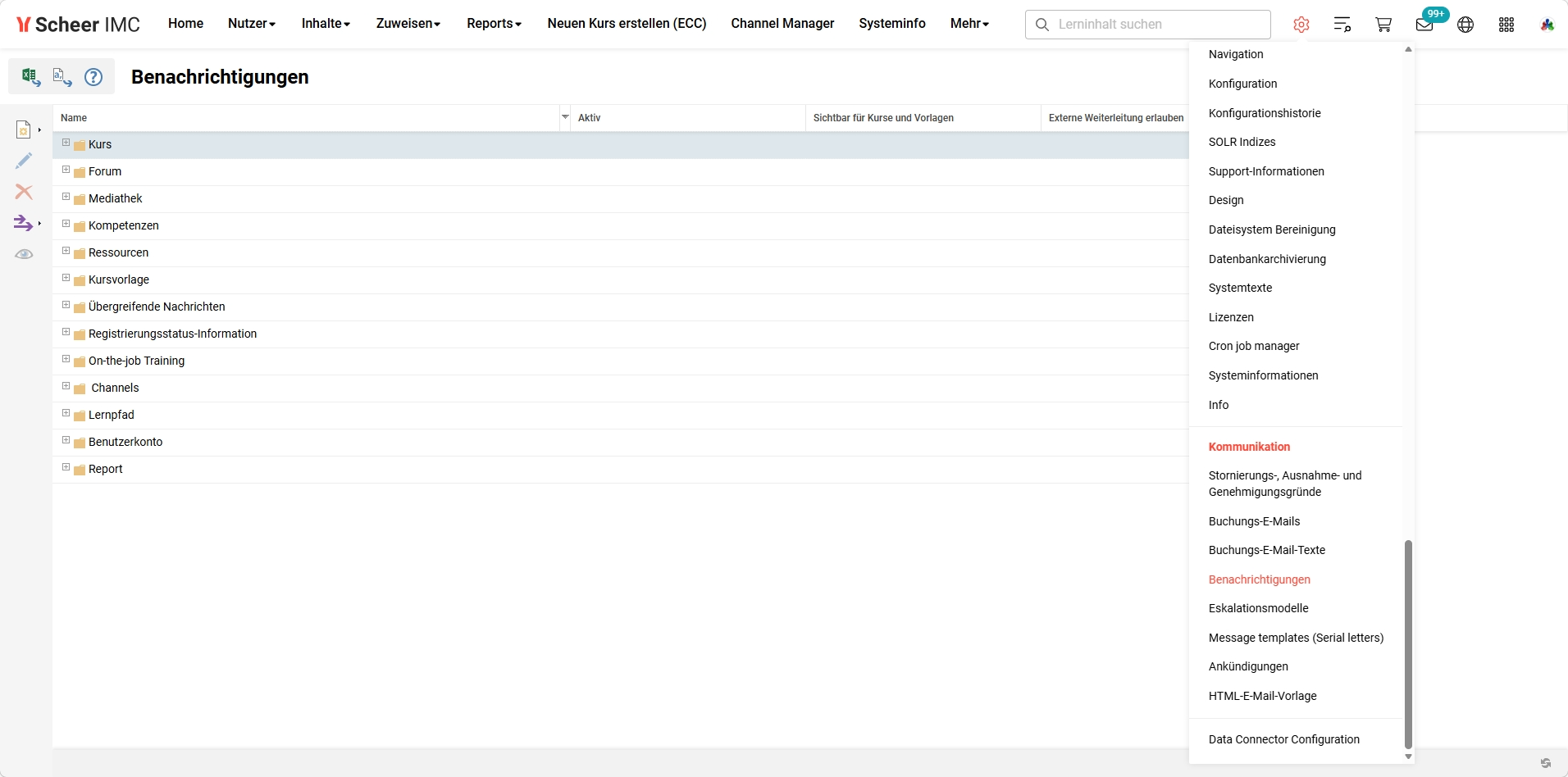
Task: Select the Benutzerkonto row
Action: pyautogui.click(x=621, y=443)
